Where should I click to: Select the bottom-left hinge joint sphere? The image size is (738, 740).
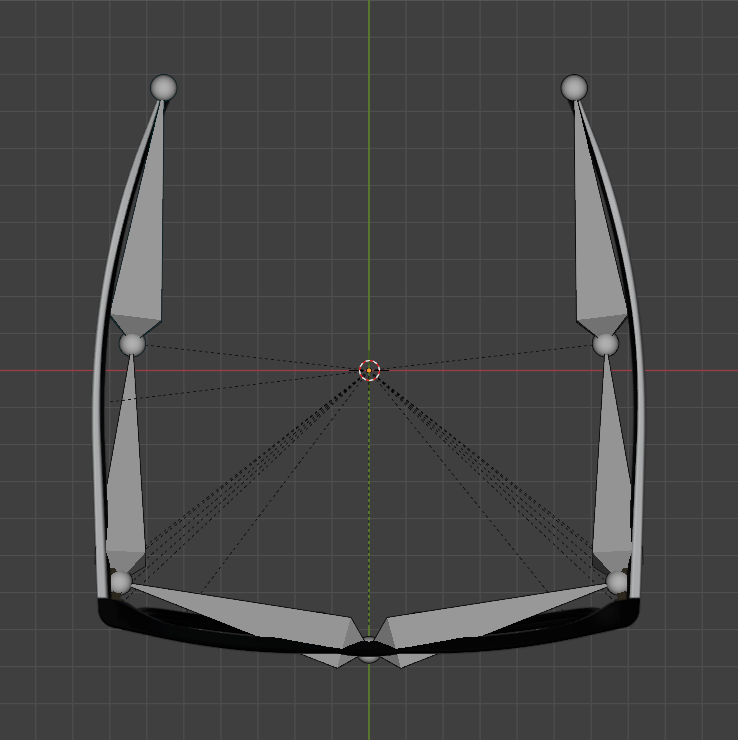pyautogui.click(x=121, y=582)
